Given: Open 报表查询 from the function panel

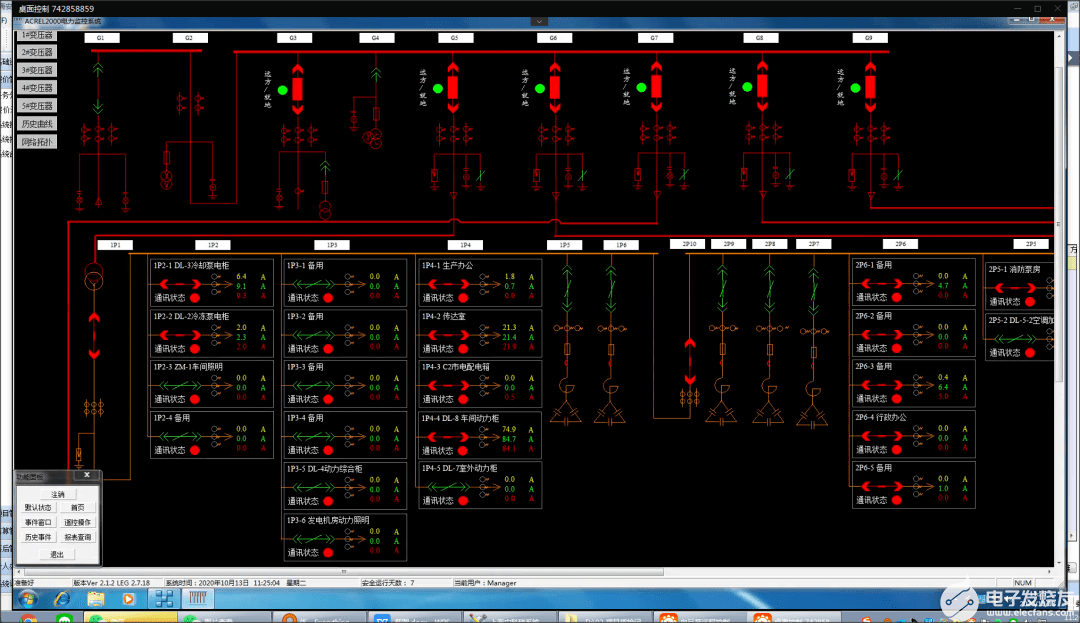Looking at the screenshot, I should point(78,536).
